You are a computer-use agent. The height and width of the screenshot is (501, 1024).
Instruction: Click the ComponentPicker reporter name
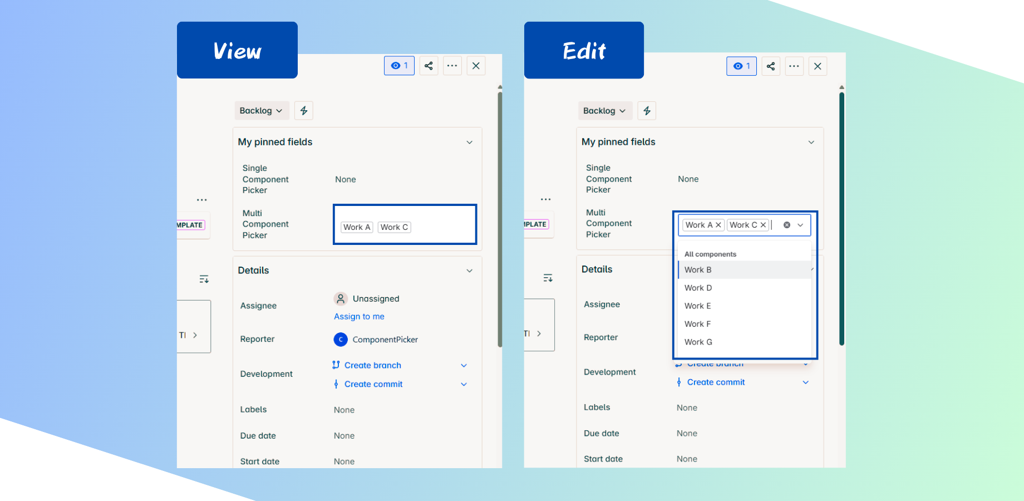pos(385,340)
